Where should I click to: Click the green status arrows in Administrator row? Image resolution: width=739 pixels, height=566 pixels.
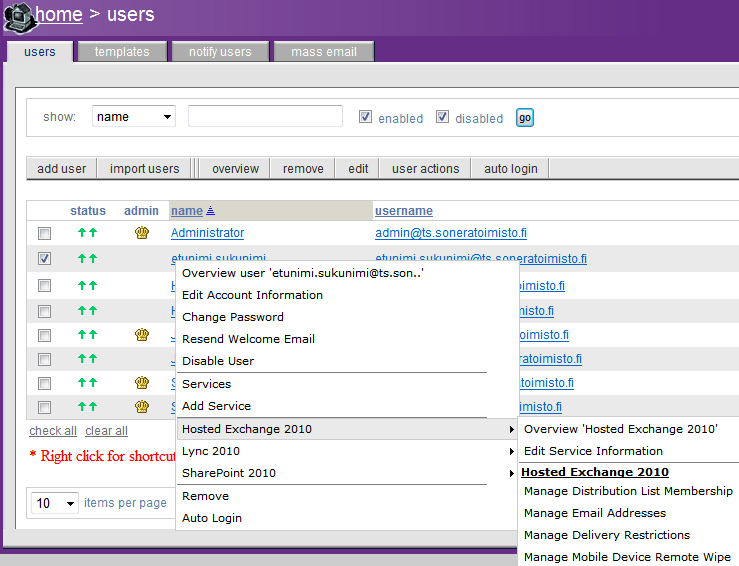click(88, 232)
